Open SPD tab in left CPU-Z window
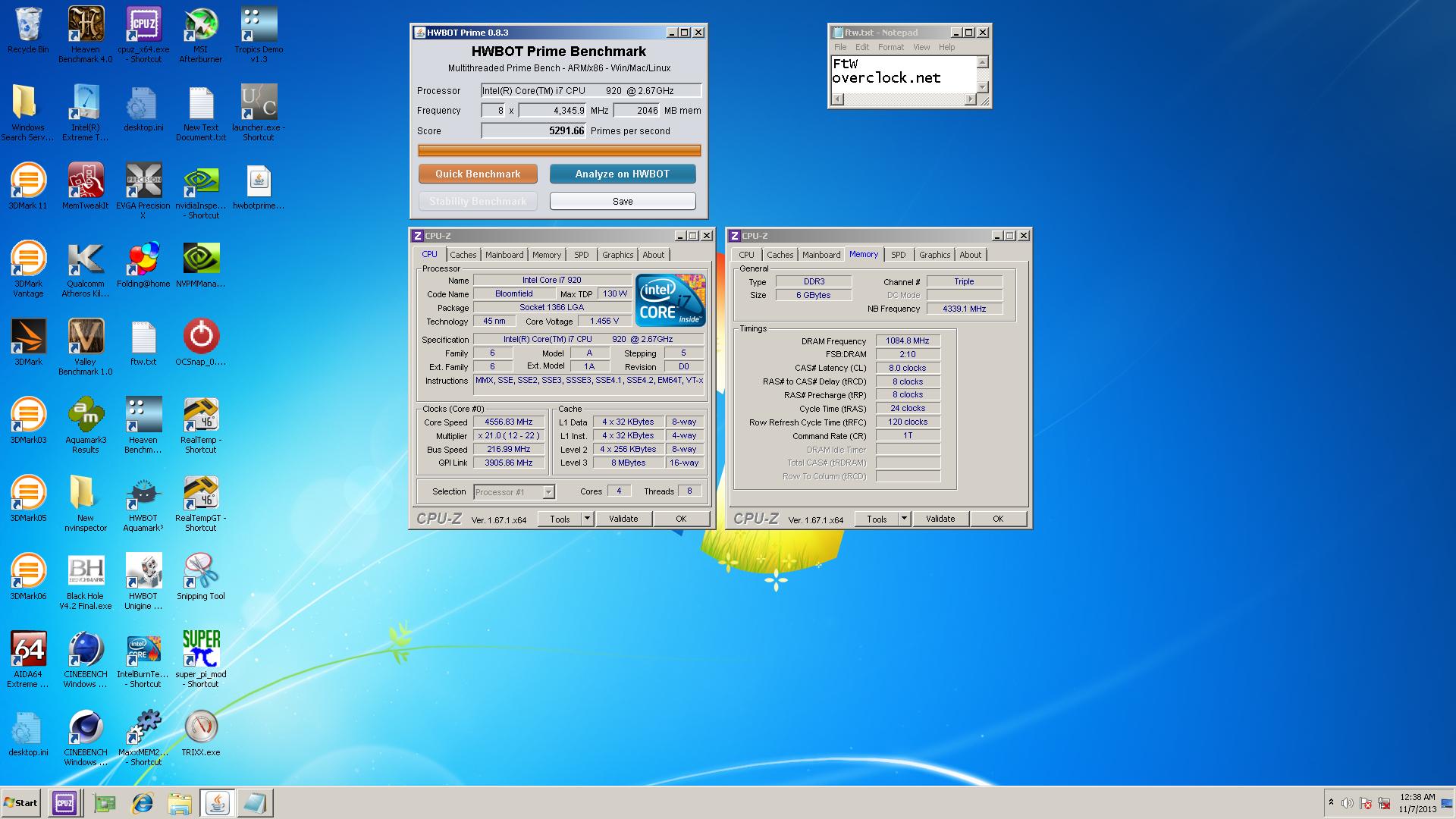Image resolution: width=1456 pixels, height=819 pixels. [581, 255]
